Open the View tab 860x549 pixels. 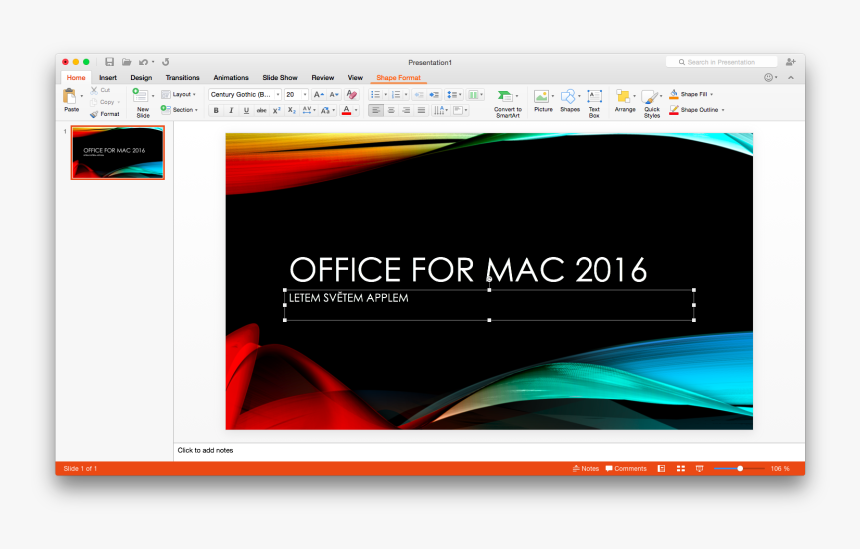[x=355, y=77]
